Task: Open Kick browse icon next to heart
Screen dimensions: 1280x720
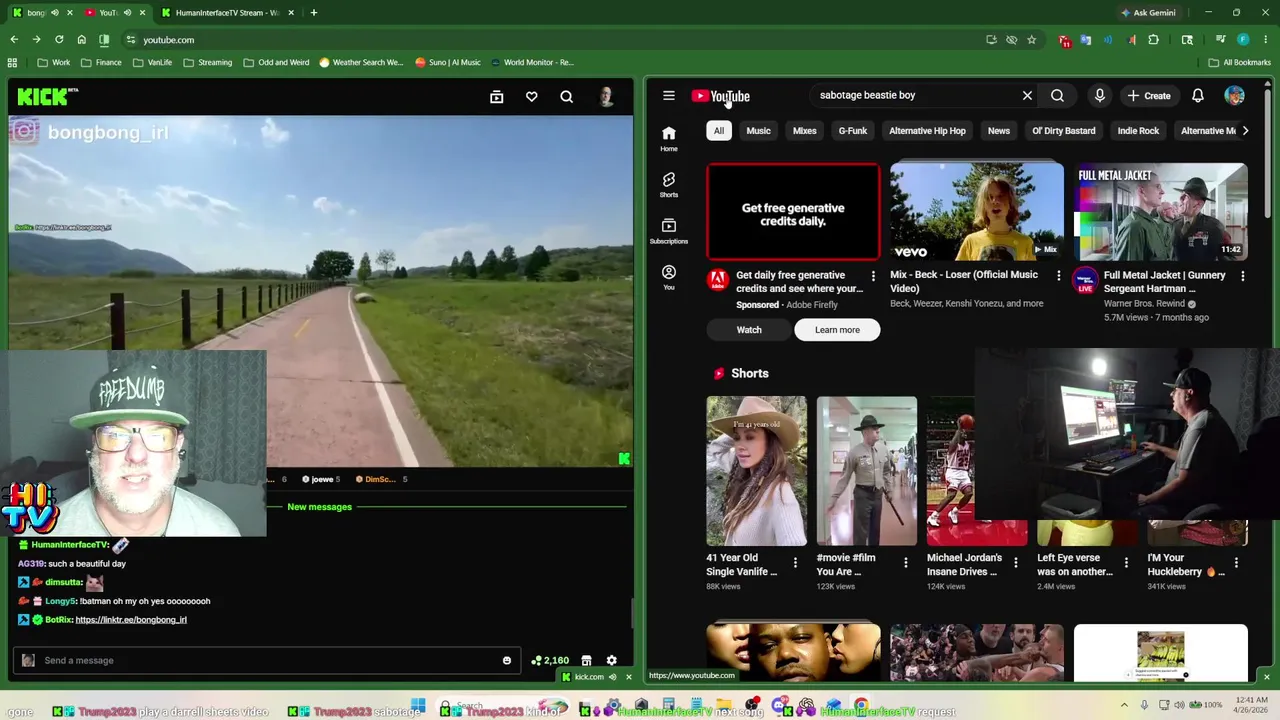Action: coord(497,97)
